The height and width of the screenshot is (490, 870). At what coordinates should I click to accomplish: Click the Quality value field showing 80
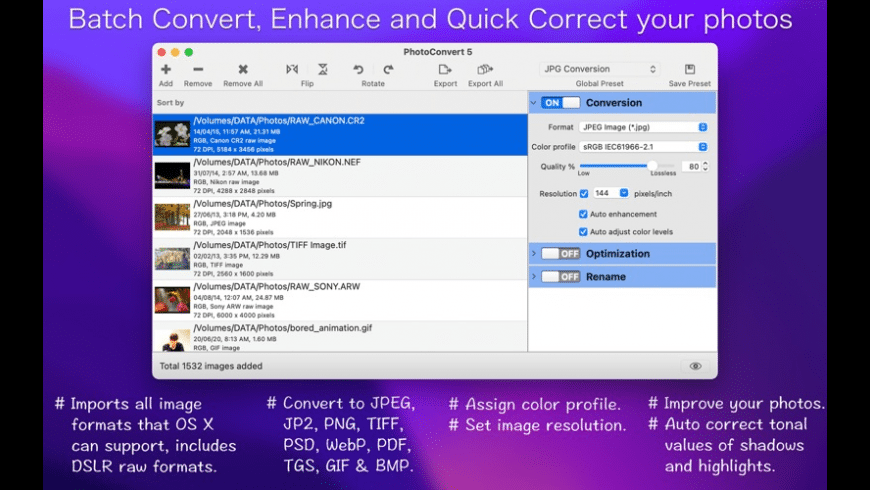click(691, 166)
